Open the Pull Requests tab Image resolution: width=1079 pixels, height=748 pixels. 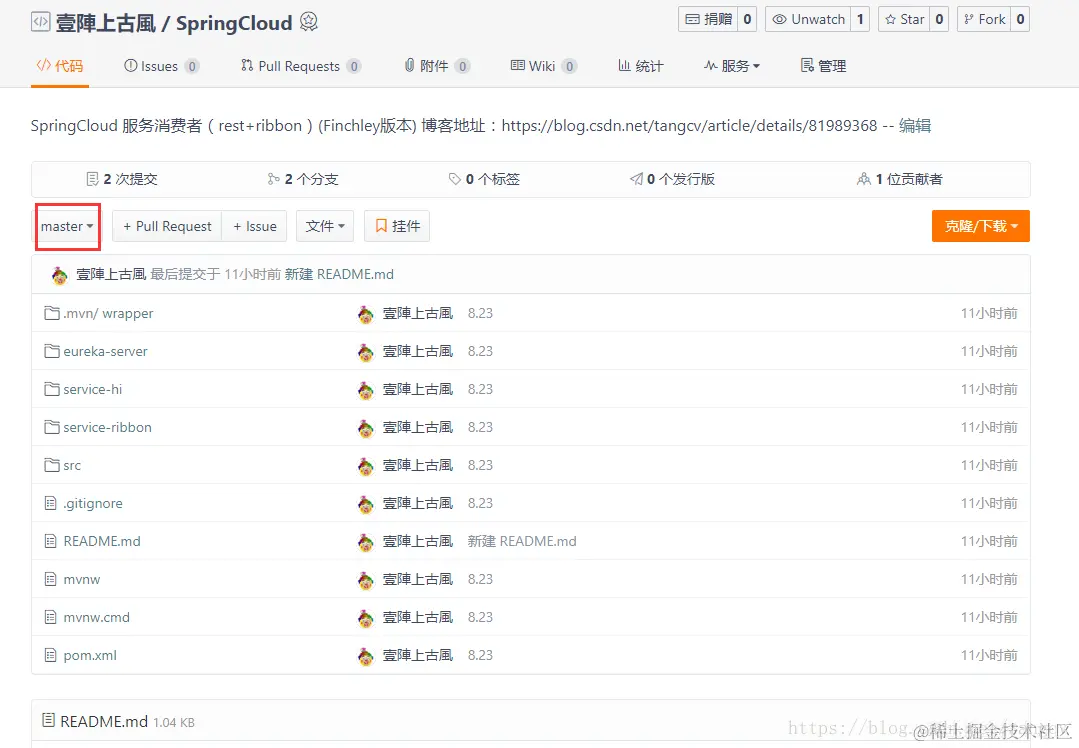(301, 66)
